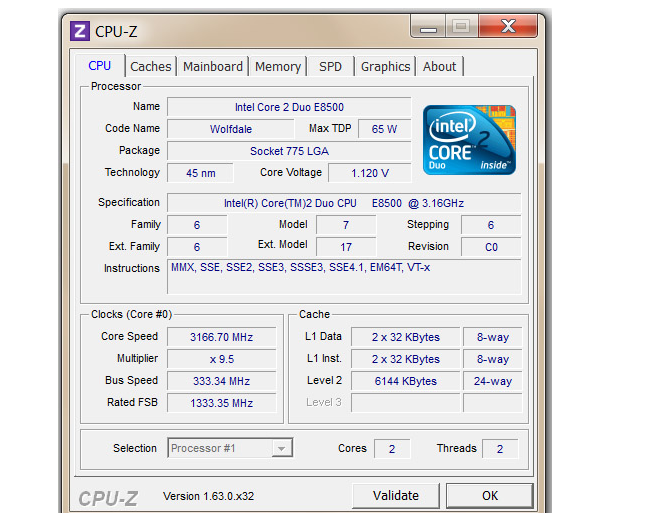This screenshot has width=665, height=513.
Task: Minimize the CPU-Z window
Action: (x=428, y=27)
